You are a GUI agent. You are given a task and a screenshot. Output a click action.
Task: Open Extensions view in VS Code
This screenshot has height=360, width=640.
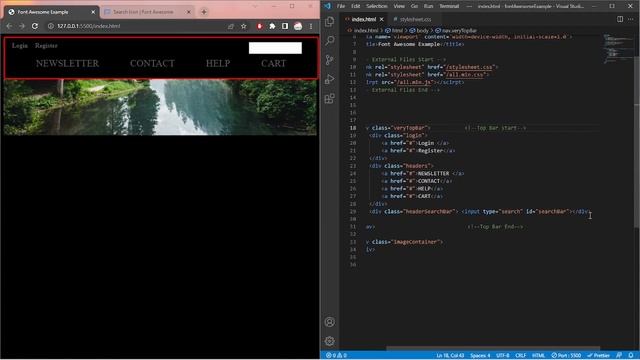click(x=329, y=98)
